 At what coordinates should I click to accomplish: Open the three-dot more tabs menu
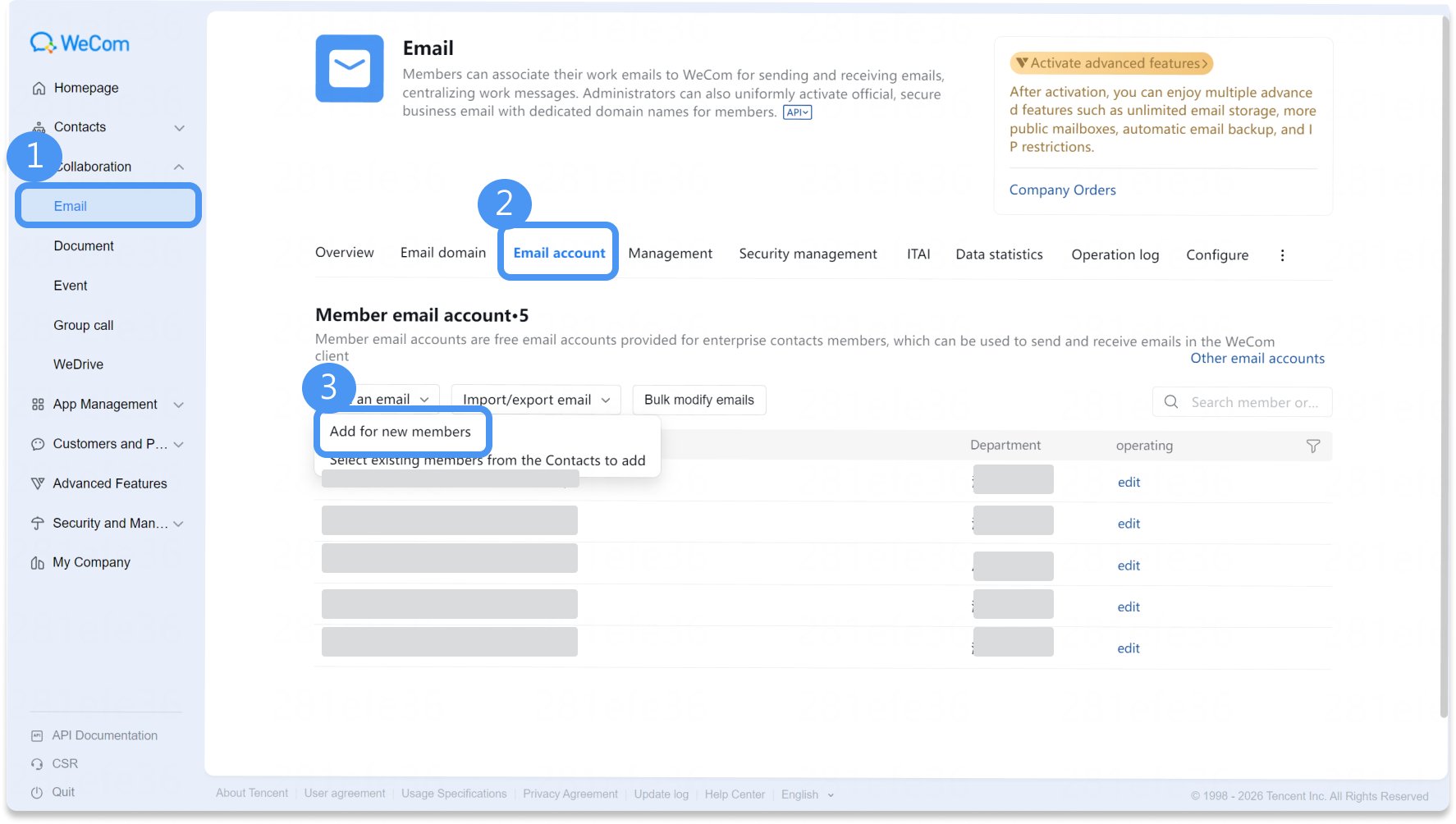pyautogui.click(x=1282, y=255)
